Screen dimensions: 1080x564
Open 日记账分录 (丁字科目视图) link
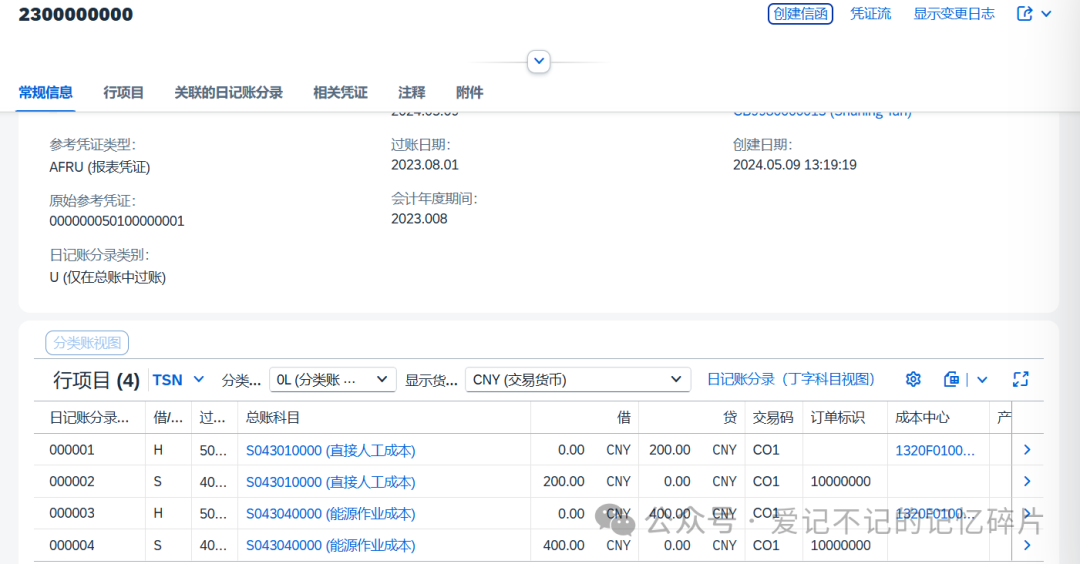[791, 379]
